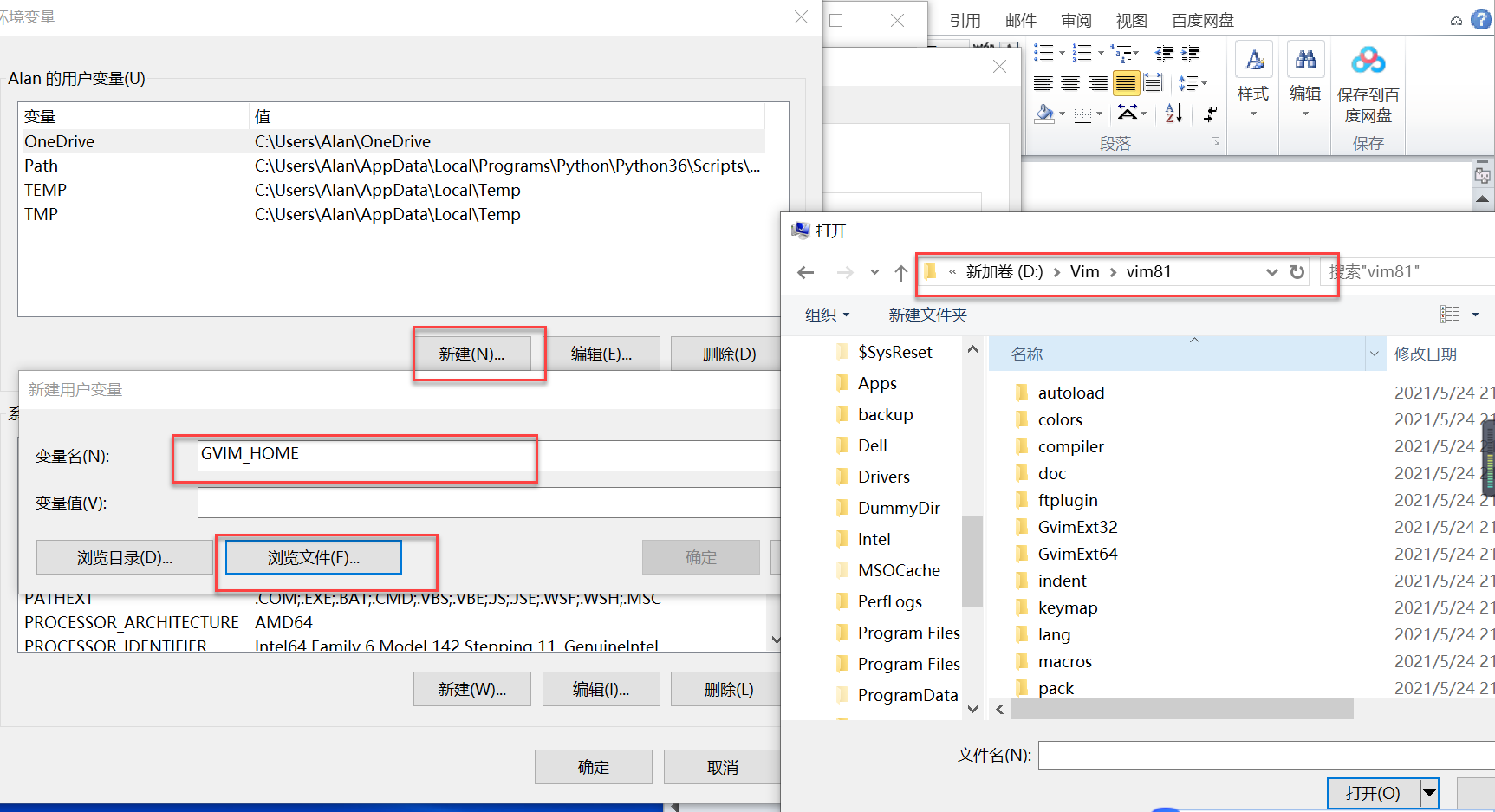Expand the address bar path history dropdown
This screenshot has width=1495, height=812.
tap(1271, 272)
